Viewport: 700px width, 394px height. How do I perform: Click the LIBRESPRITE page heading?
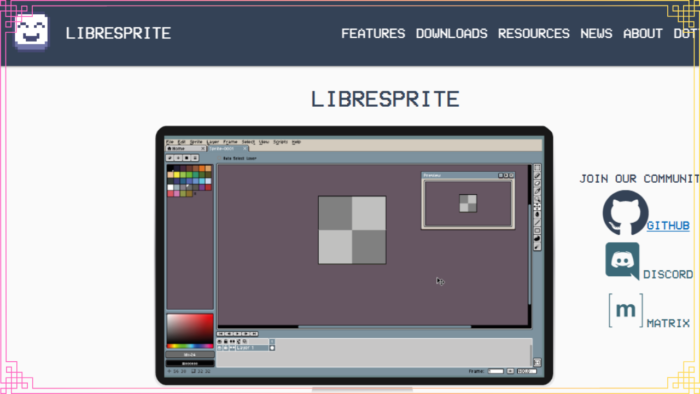tap(385, 99)
